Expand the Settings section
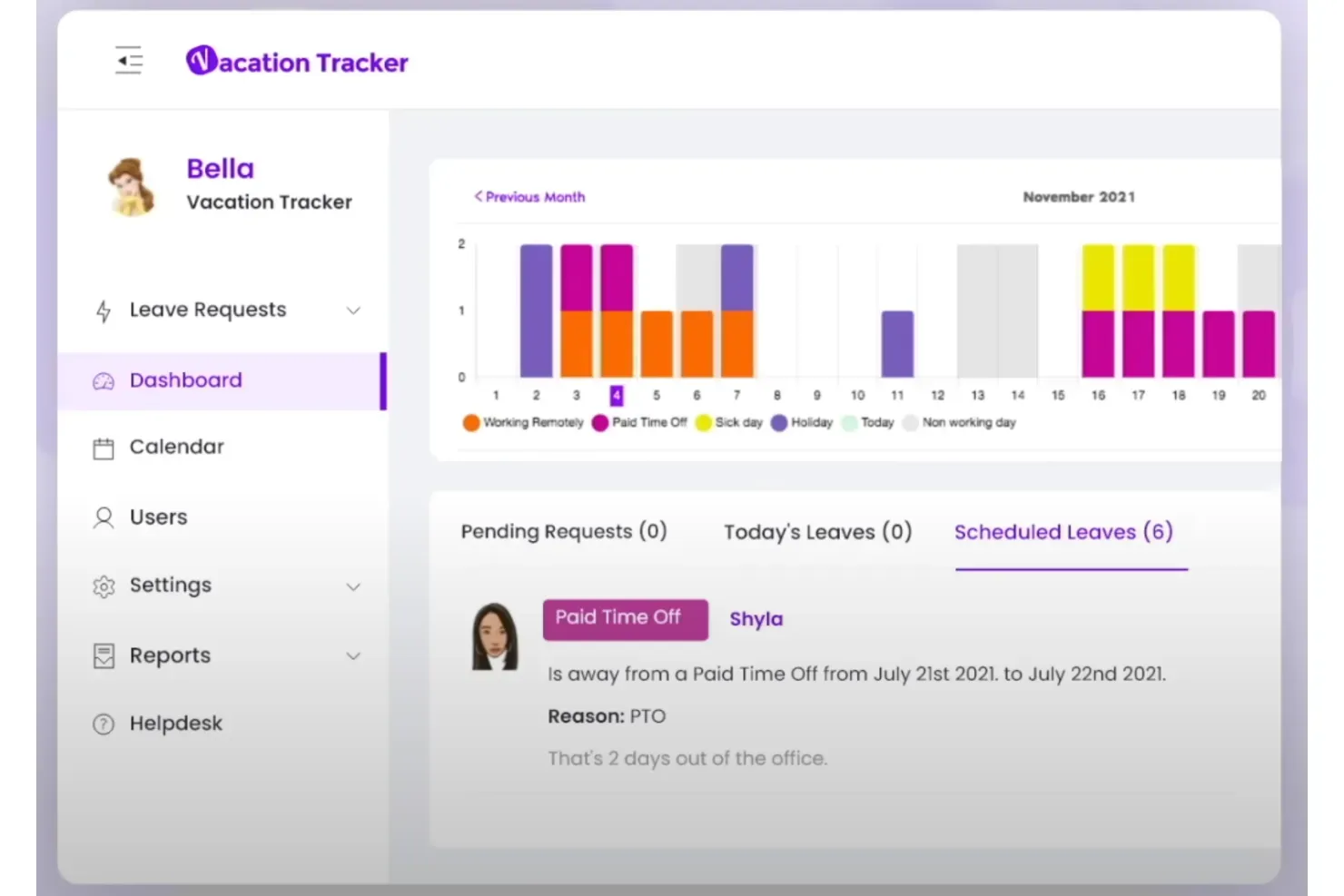This screenshot has width=1344, height=896. tap(353, 586)
